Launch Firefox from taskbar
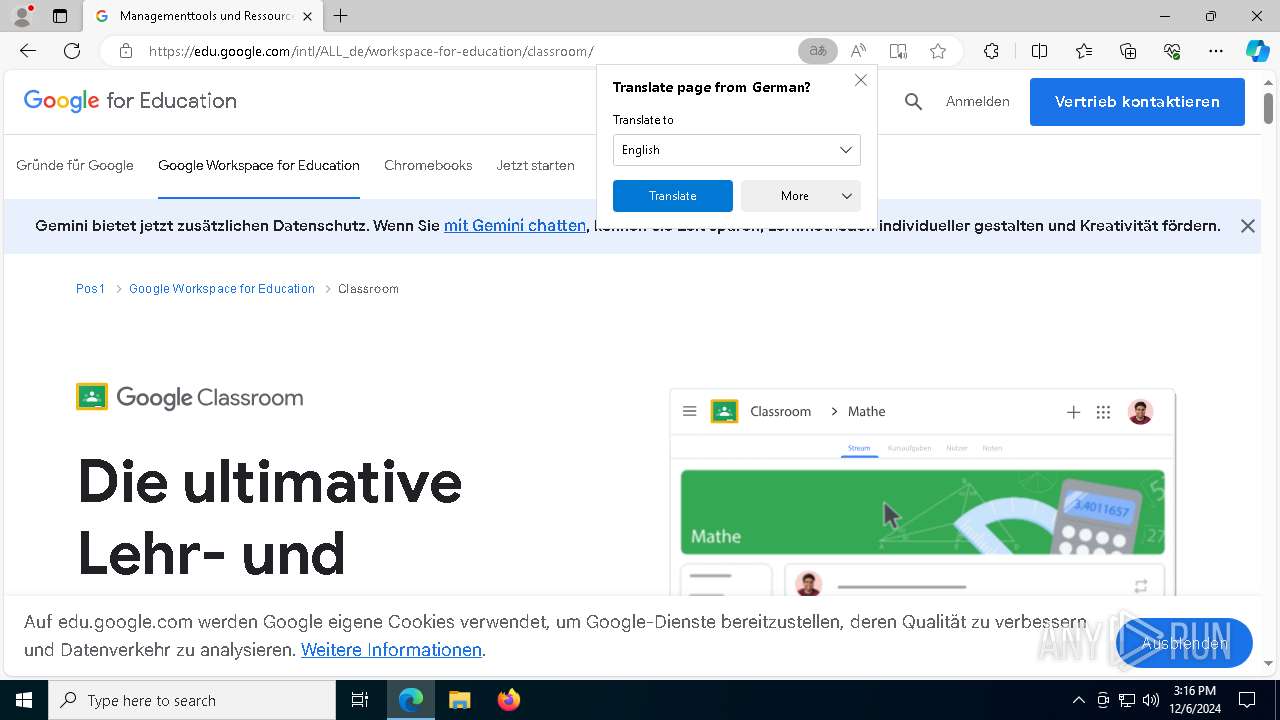The width and height of the screenshot is (1280, 720). (x=508, y=700)
